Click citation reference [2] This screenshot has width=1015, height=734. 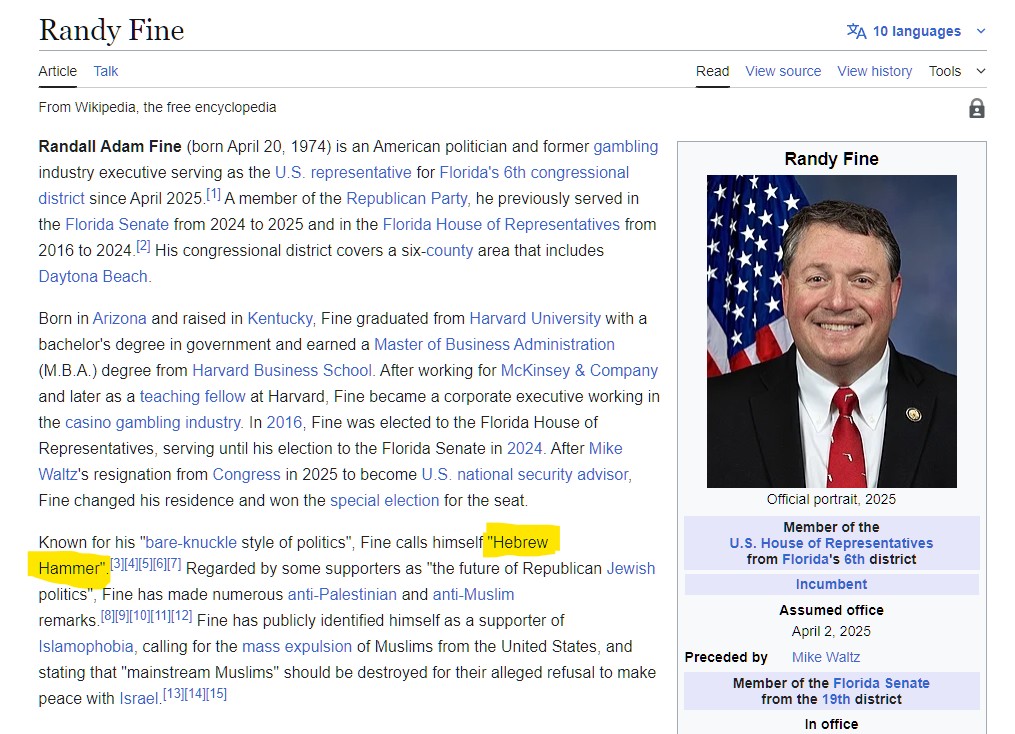click(x=143, y=246)
